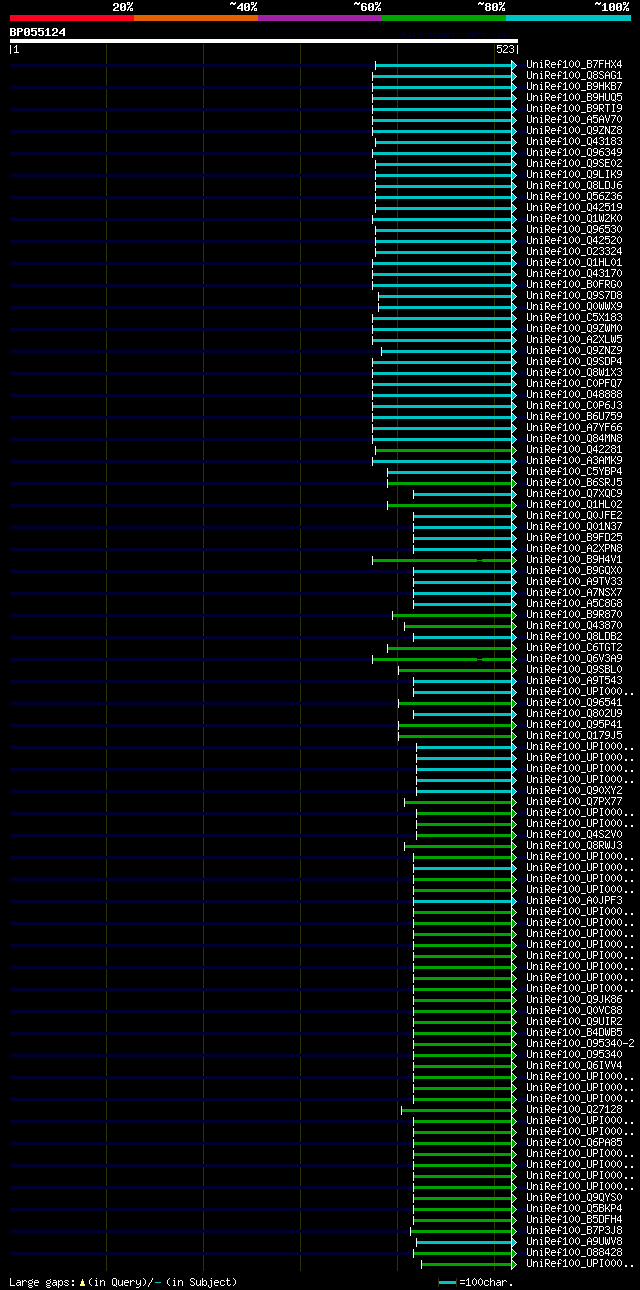Select the UniRef100_Q9JK86 label

pyautogui.click(x=574, y=999)
